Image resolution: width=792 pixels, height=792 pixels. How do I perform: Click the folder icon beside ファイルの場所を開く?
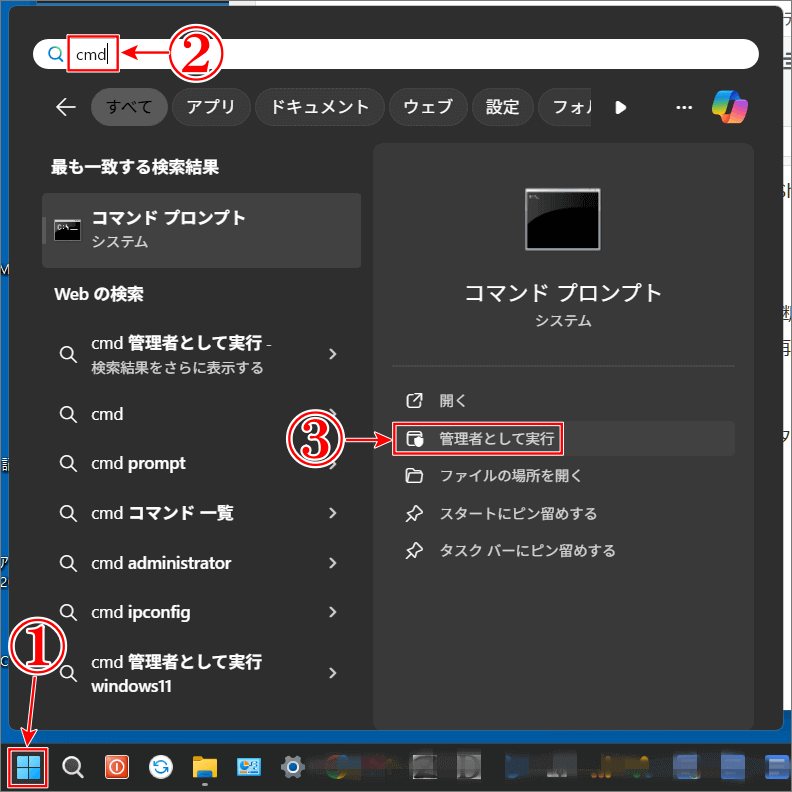pos(414,476)
